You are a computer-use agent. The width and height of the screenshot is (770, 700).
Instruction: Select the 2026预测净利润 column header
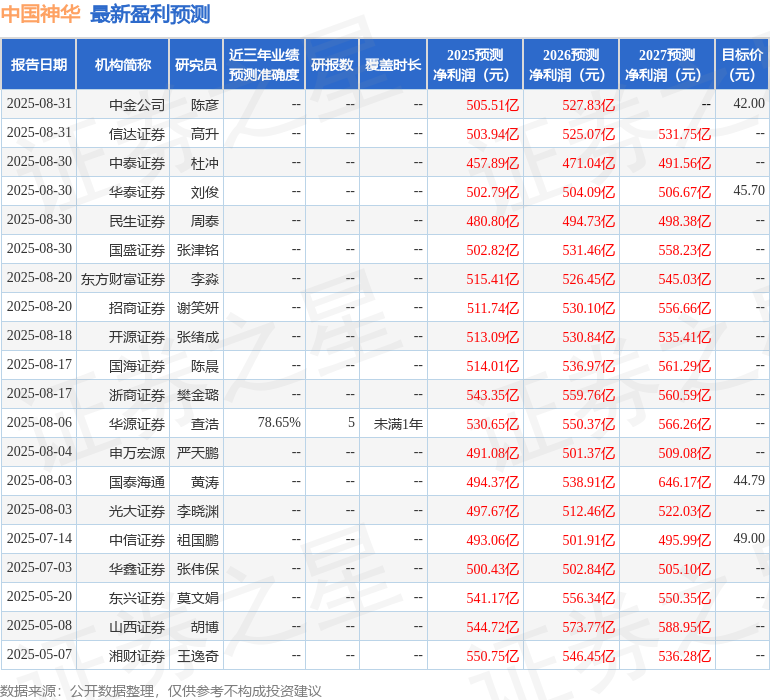tap(571, 64)
